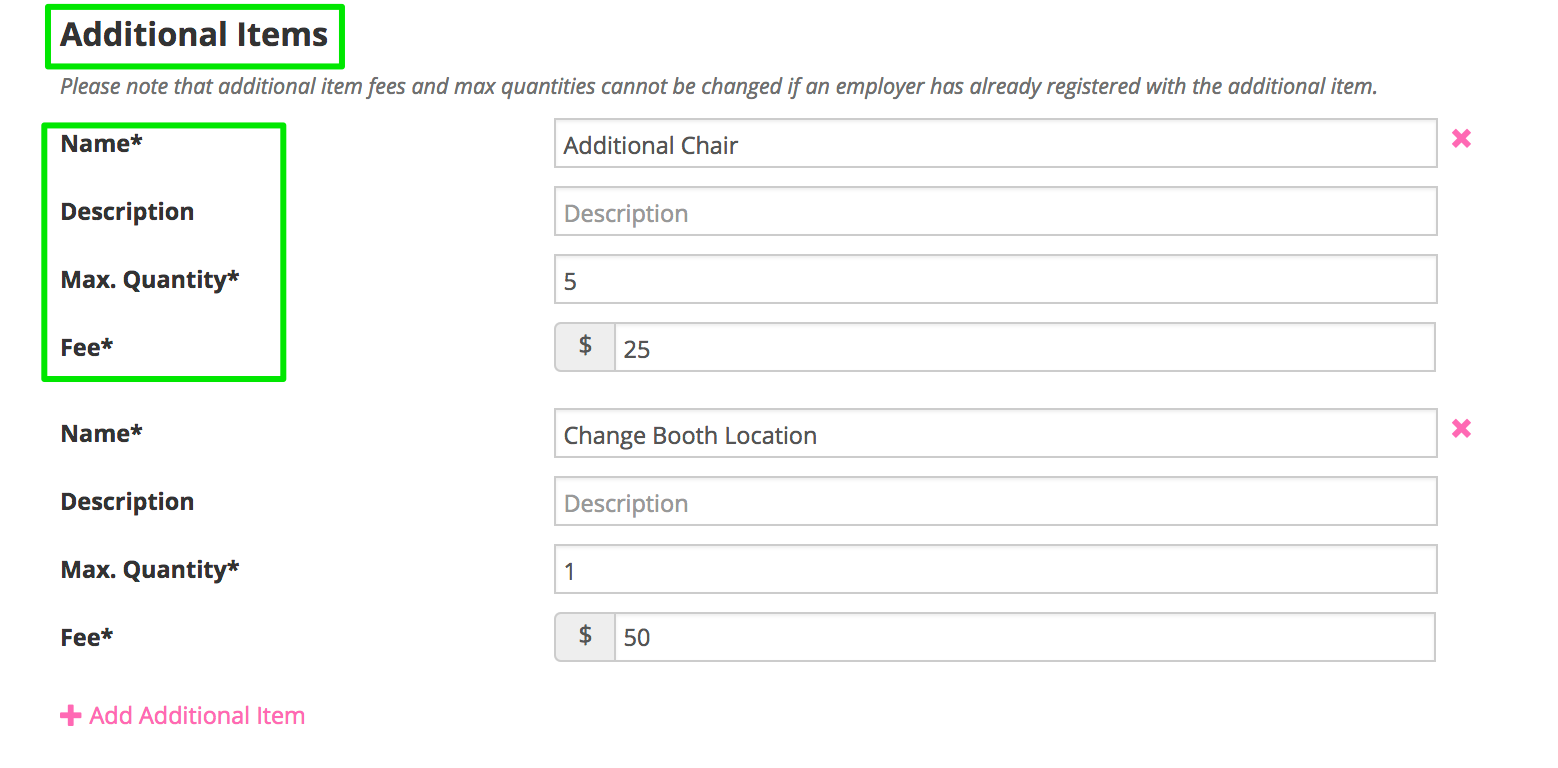Click the Max. Quantity label above the first Fee
This screenshot has height=768, width=1558.
point(150,280)
